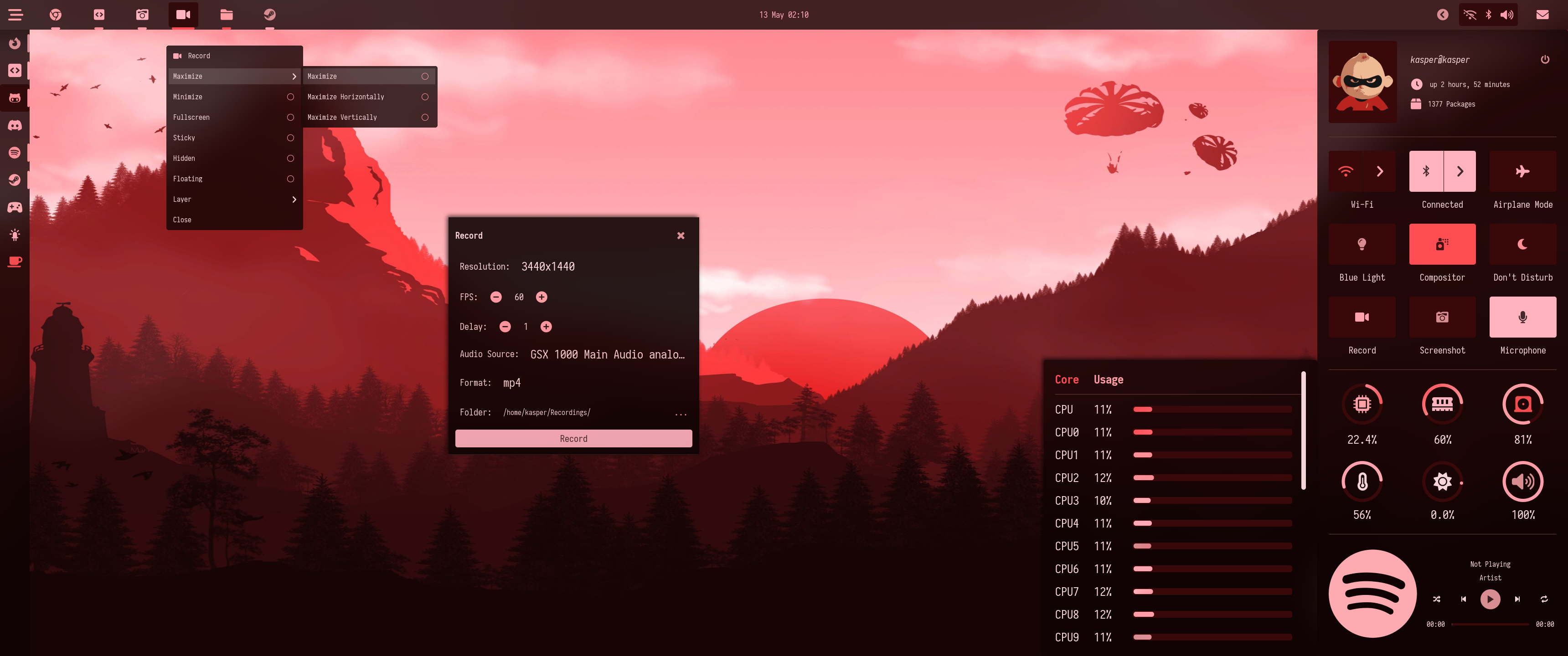
Task: Click the music player progress slider
Action: pos(1490,625)
